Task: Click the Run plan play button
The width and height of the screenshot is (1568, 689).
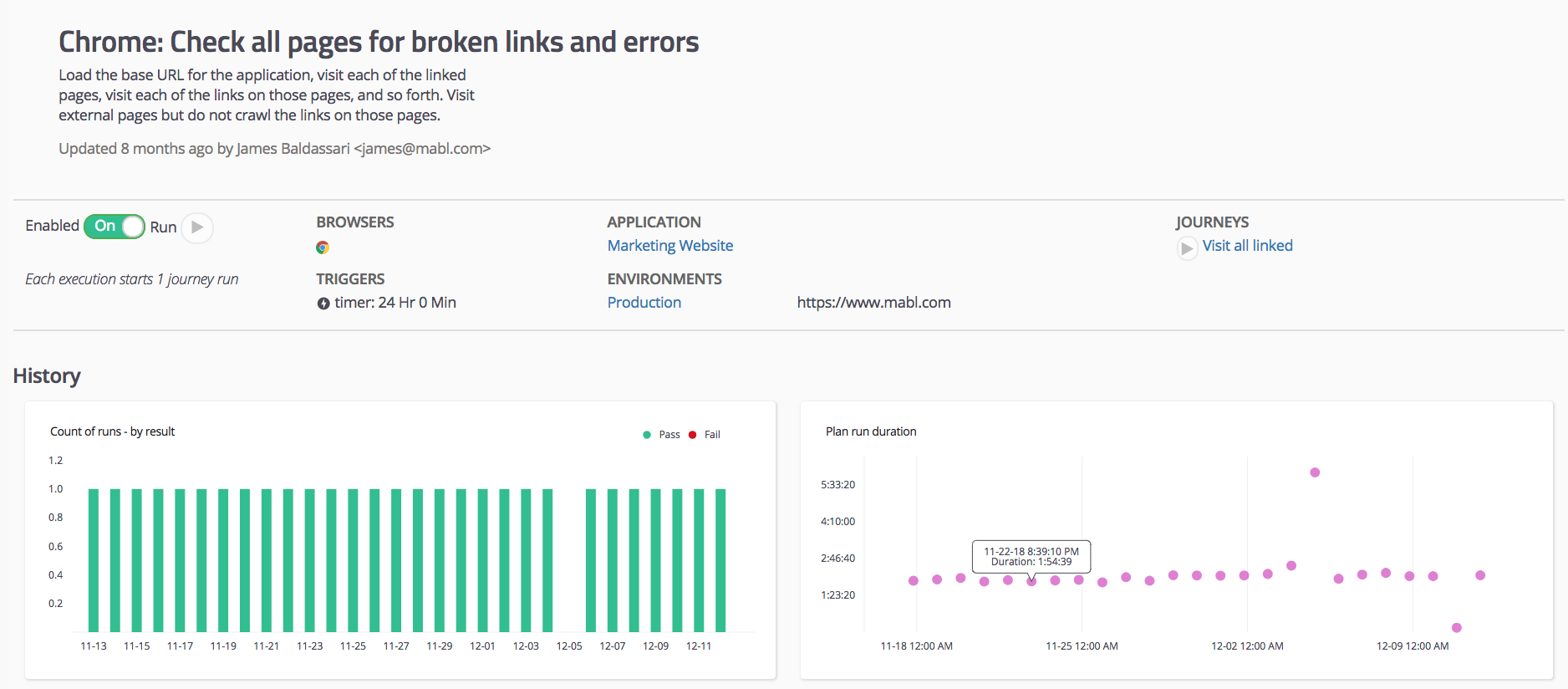Action: (x=197, y=227)
